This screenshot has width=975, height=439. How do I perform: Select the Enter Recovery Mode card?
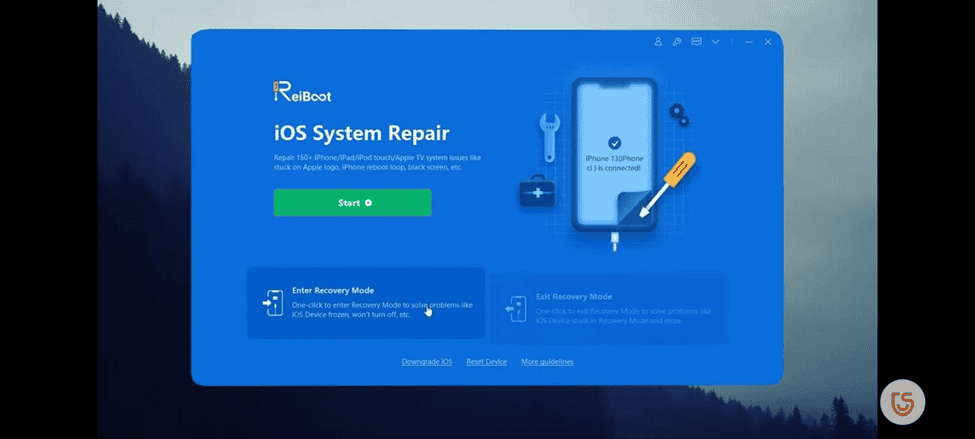tap(366, 303)
